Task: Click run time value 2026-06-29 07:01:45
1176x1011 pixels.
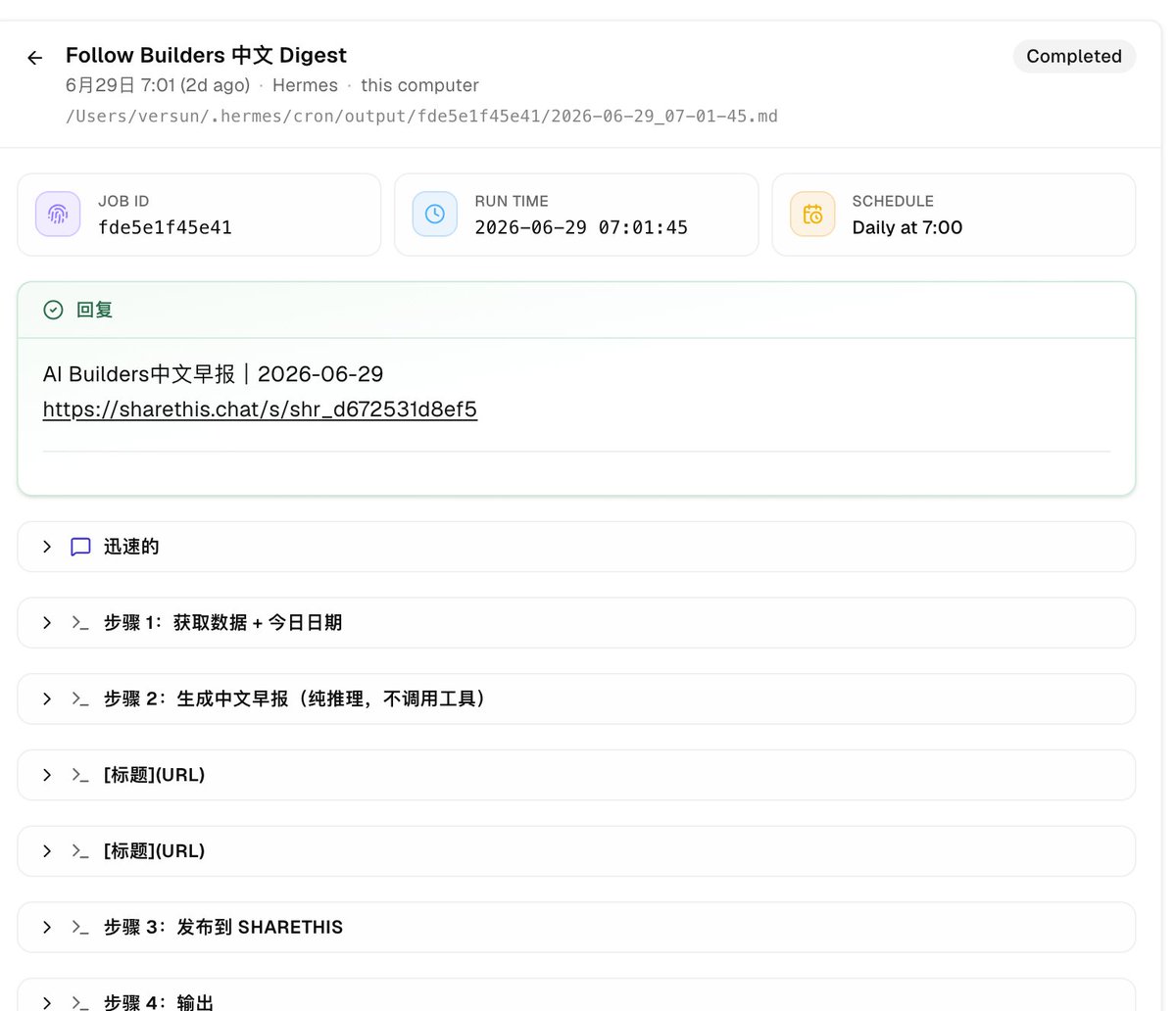Action: click(581, 227)
